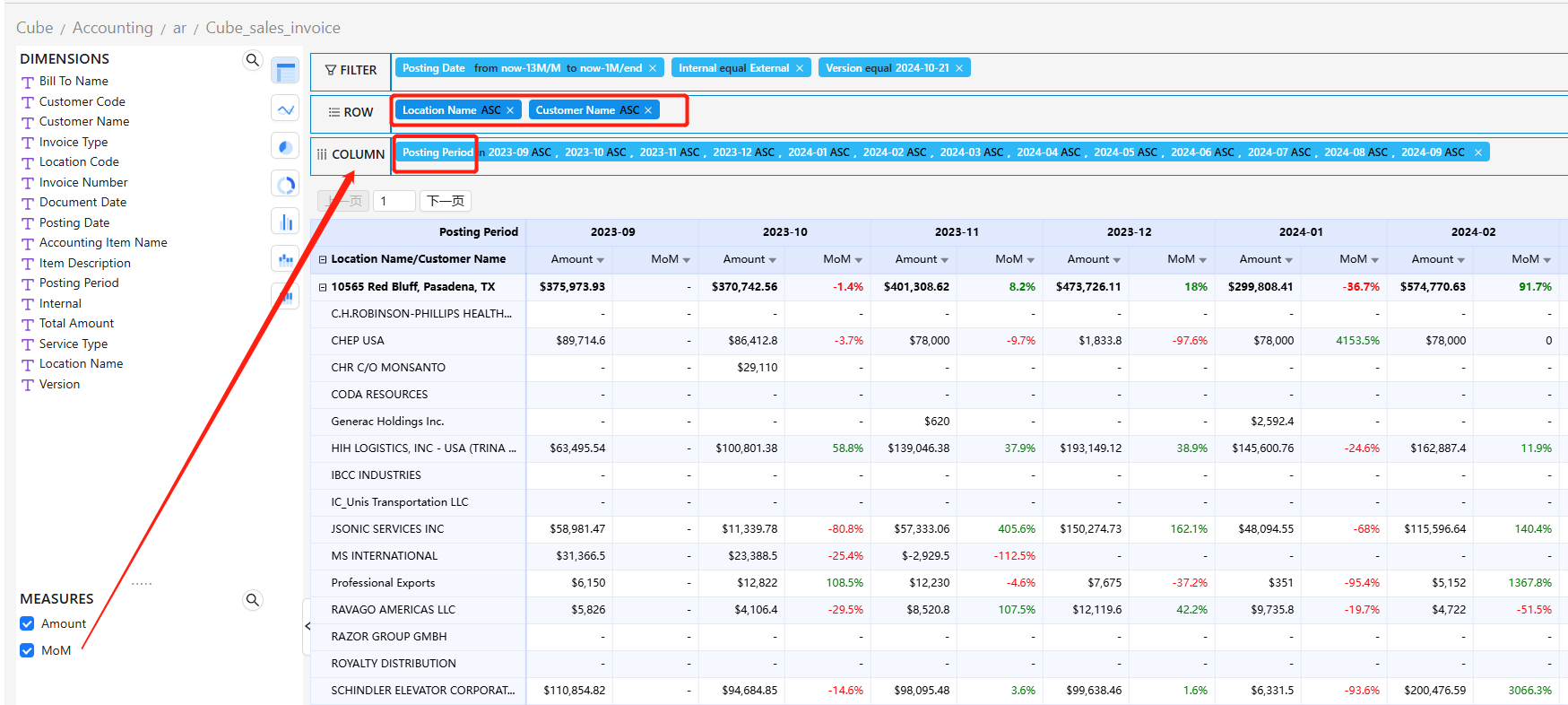Sort by MoM under 2023-12
The image size is (1568, 705).
pos(1202,260)
